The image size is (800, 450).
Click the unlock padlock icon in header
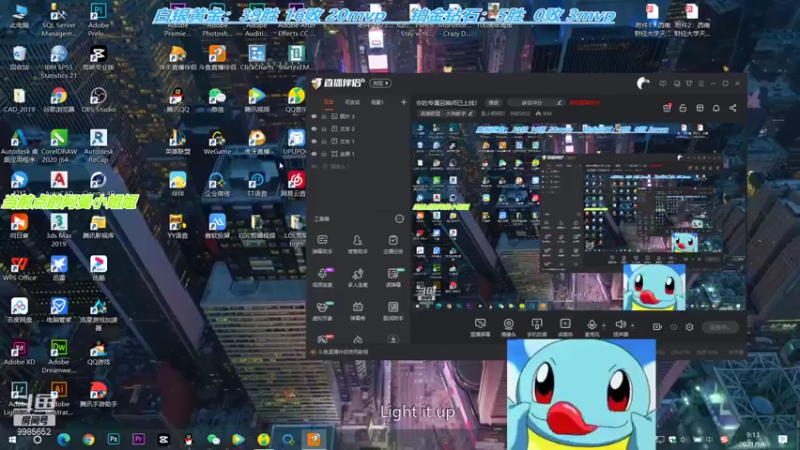tap(683, 108)
